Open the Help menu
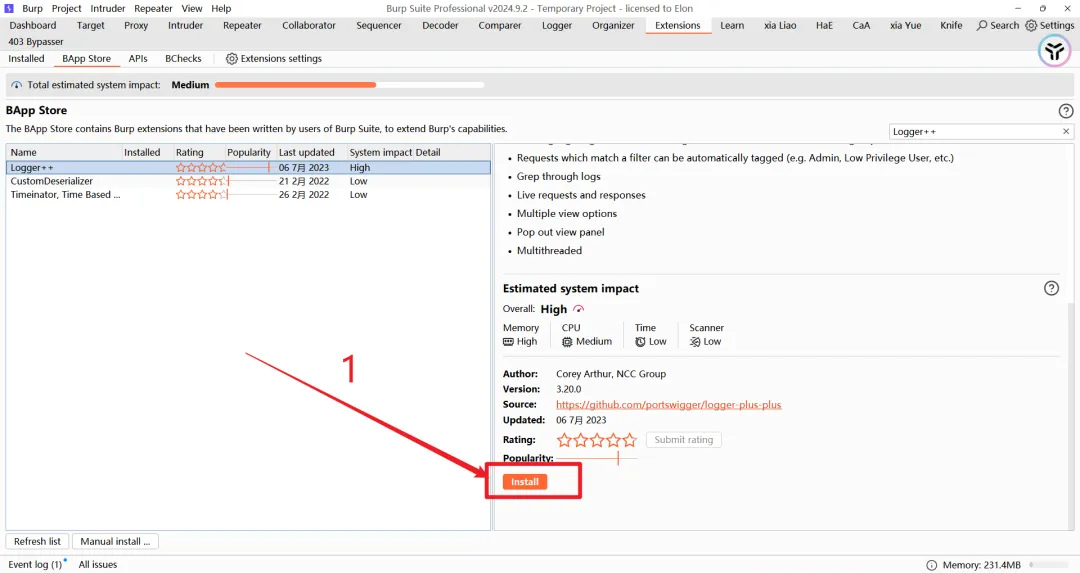Screen dimensions: 1080x574 point(221,8)
